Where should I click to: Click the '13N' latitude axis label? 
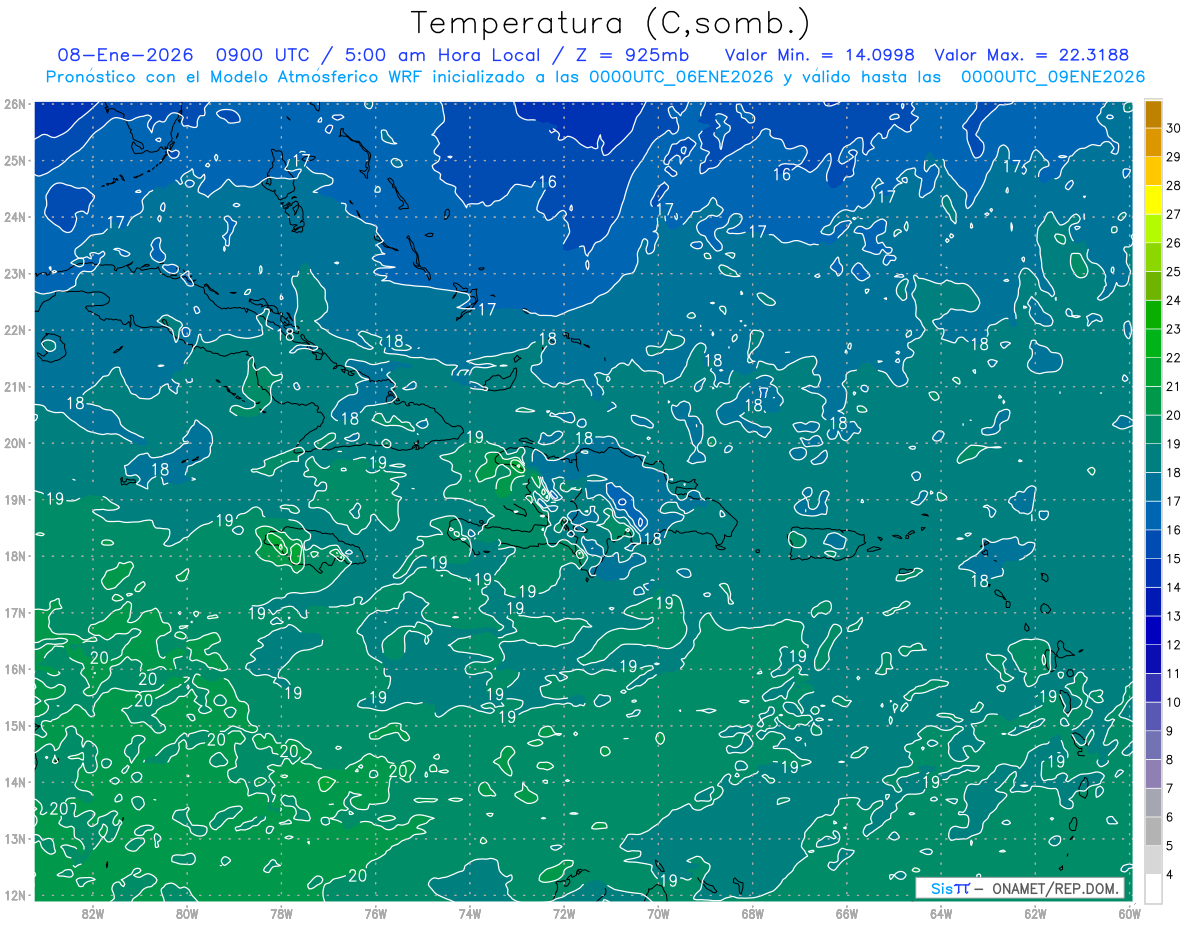pos(14,838)
